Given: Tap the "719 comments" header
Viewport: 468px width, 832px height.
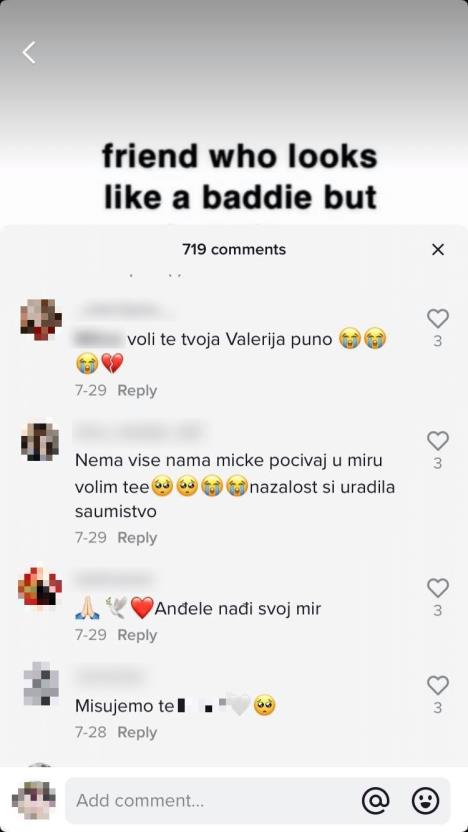Looking at the screenshot, I should pyautogui.click(x=234, y=249).
